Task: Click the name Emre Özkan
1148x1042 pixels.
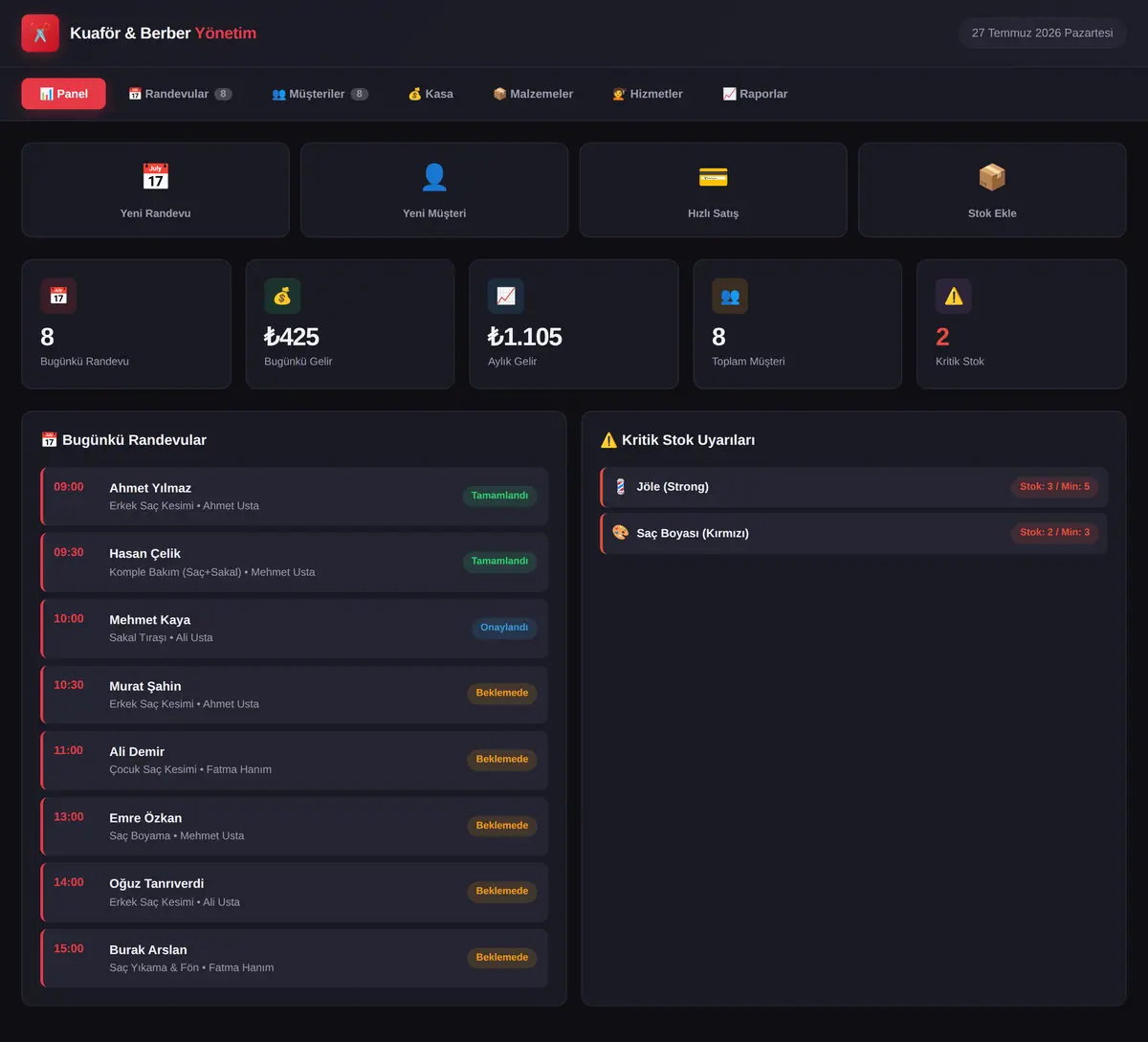Action: pyautogui.click(x=145, y=818)
